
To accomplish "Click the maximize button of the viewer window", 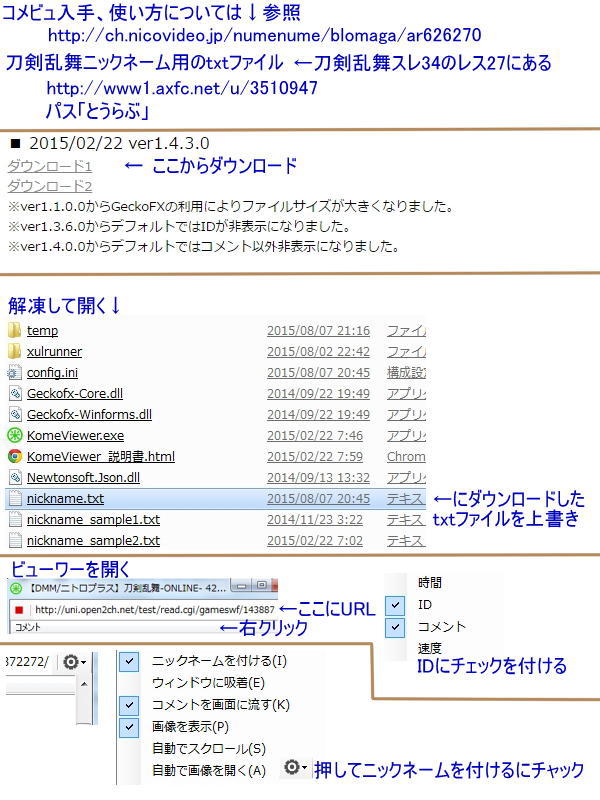I will pyautogui.click(x=261, y=585).
